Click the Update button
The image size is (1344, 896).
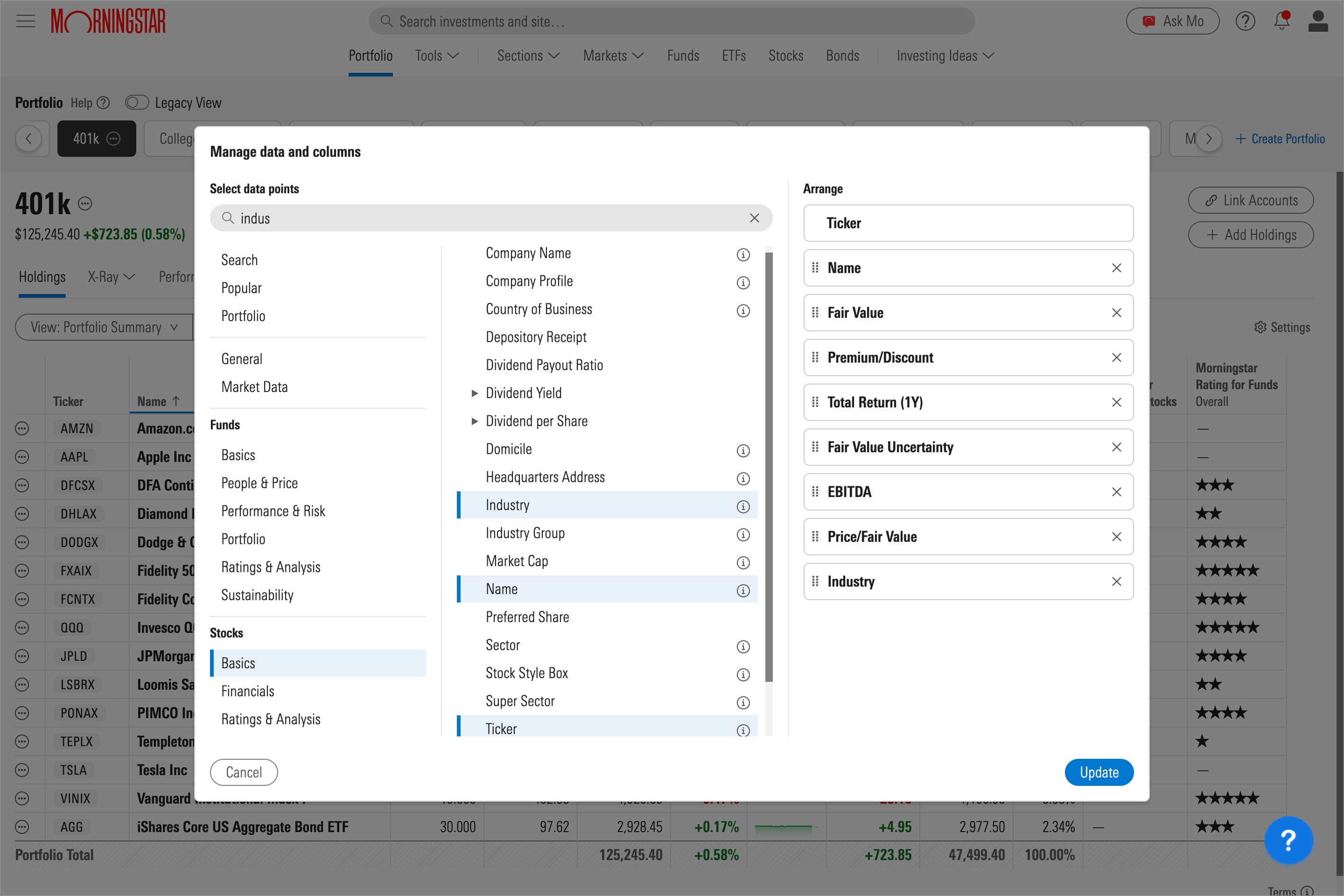pos(1099,773)
